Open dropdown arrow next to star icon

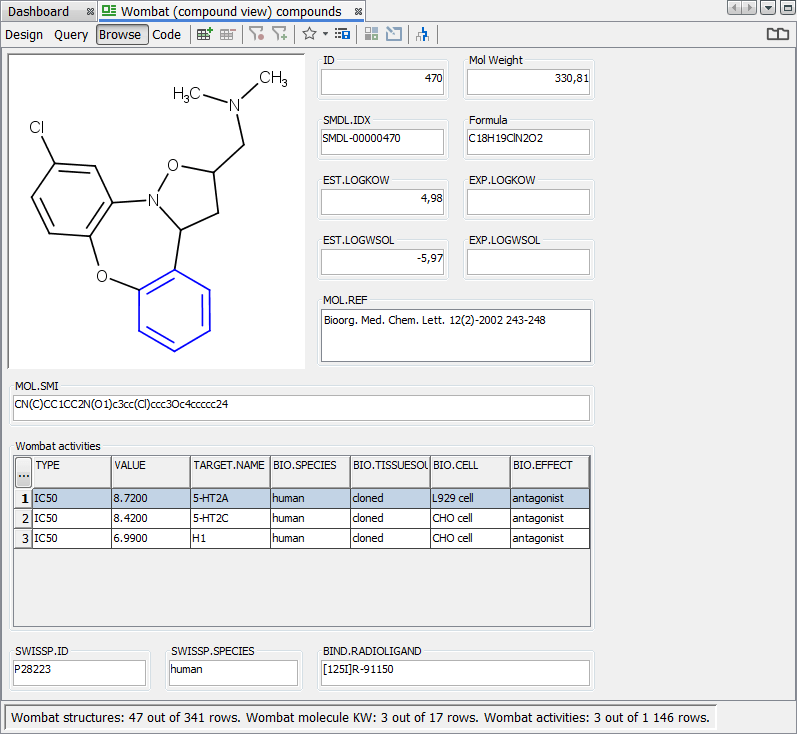point(325,34)
